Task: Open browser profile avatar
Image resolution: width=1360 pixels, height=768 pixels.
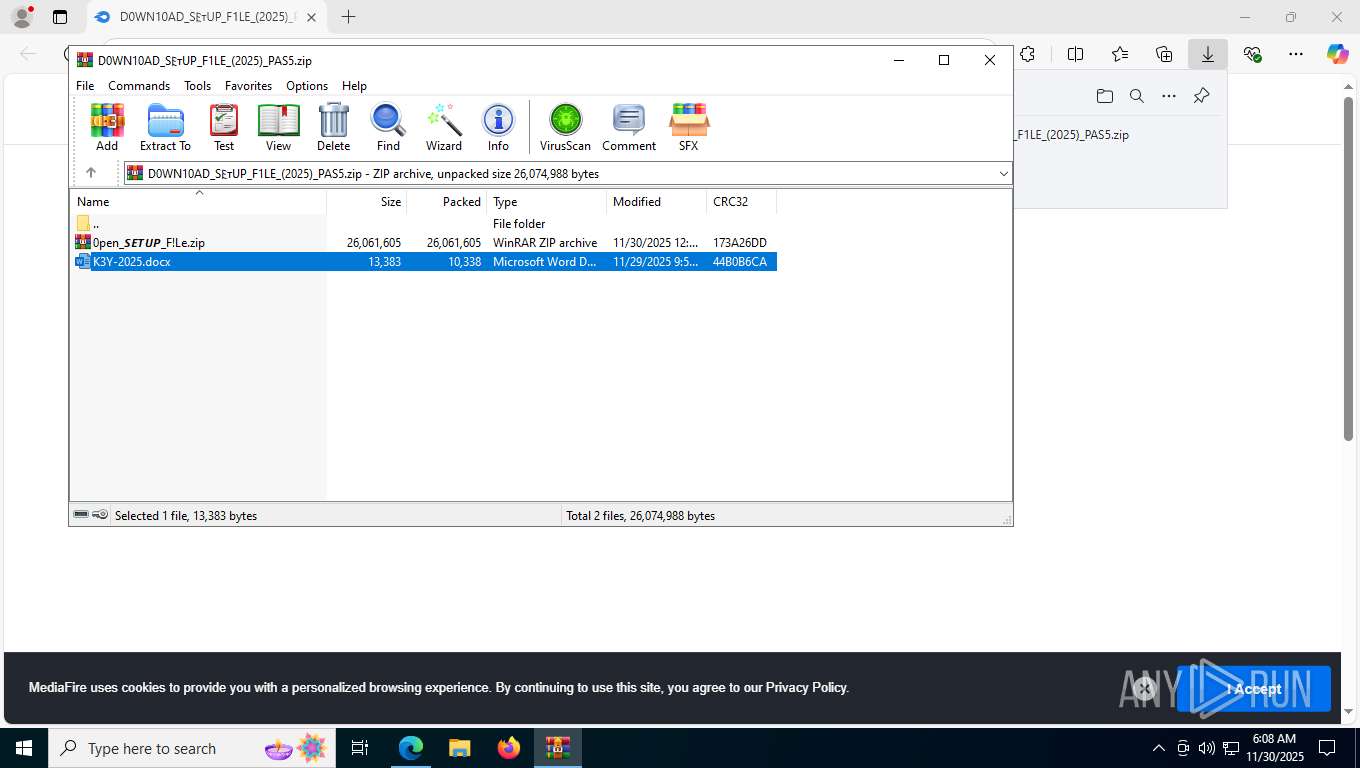Action: [x=22, y=17]
